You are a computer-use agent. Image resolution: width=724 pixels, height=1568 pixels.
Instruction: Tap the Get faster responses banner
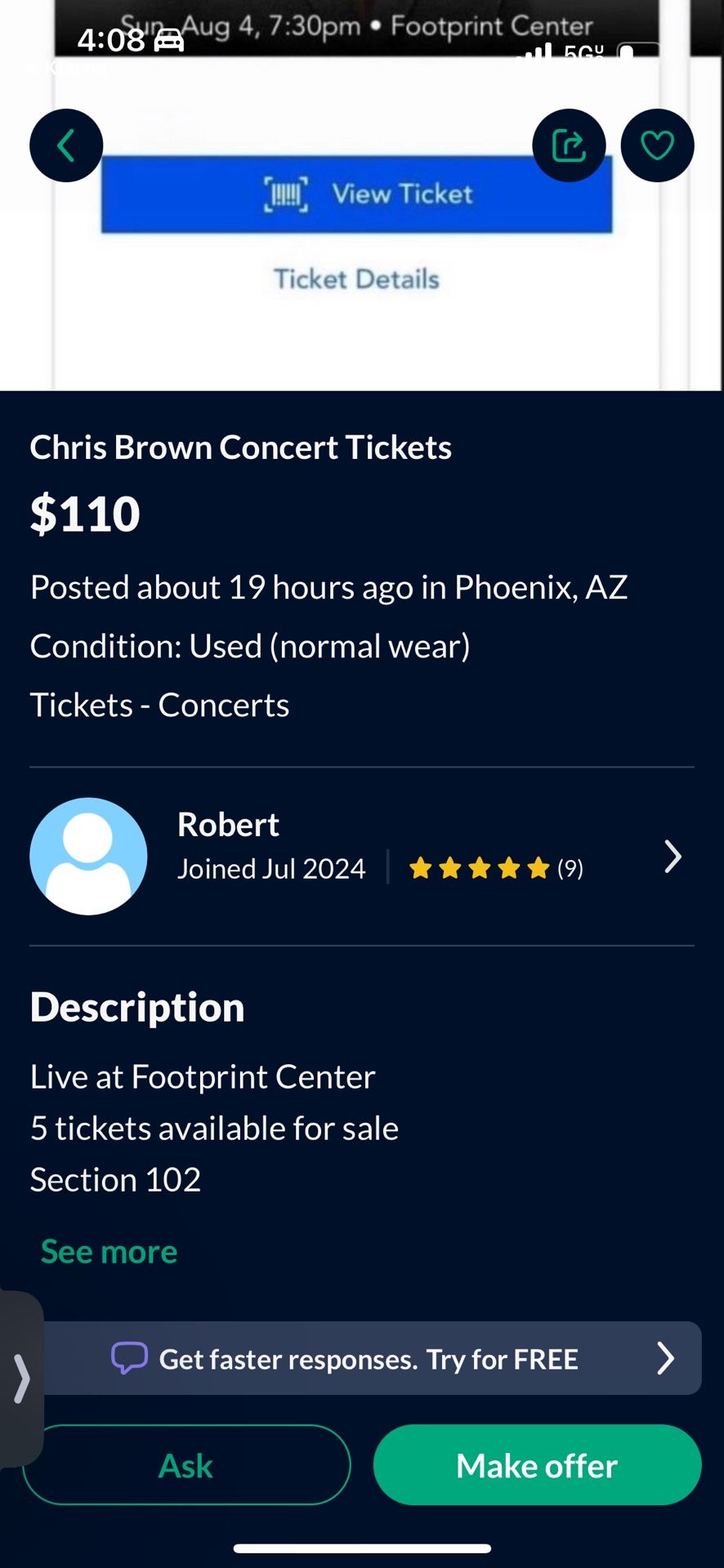[x=369, y=1359]
